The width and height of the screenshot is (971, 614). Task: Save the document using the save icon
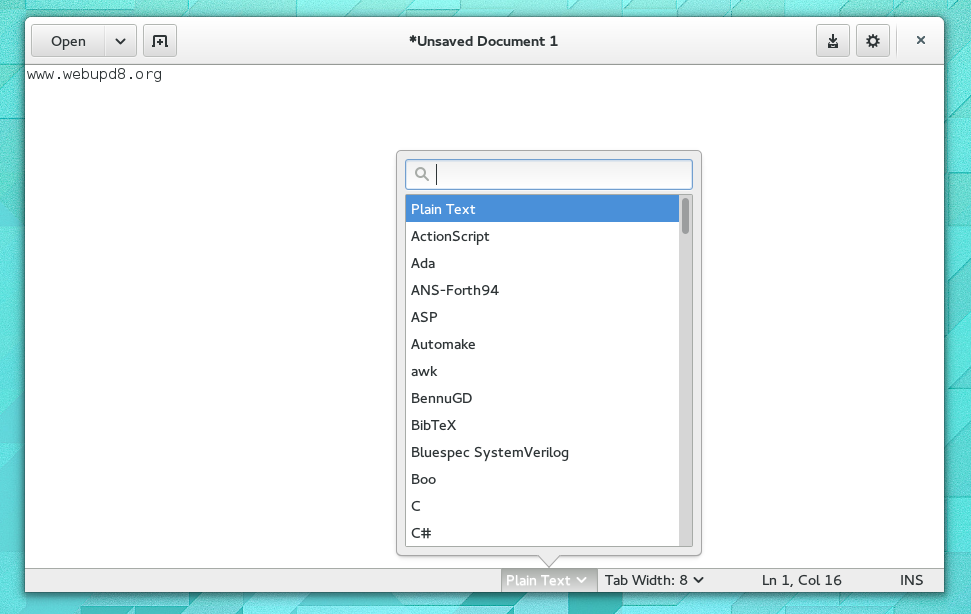pyautogui.click(x=833, y=41)
